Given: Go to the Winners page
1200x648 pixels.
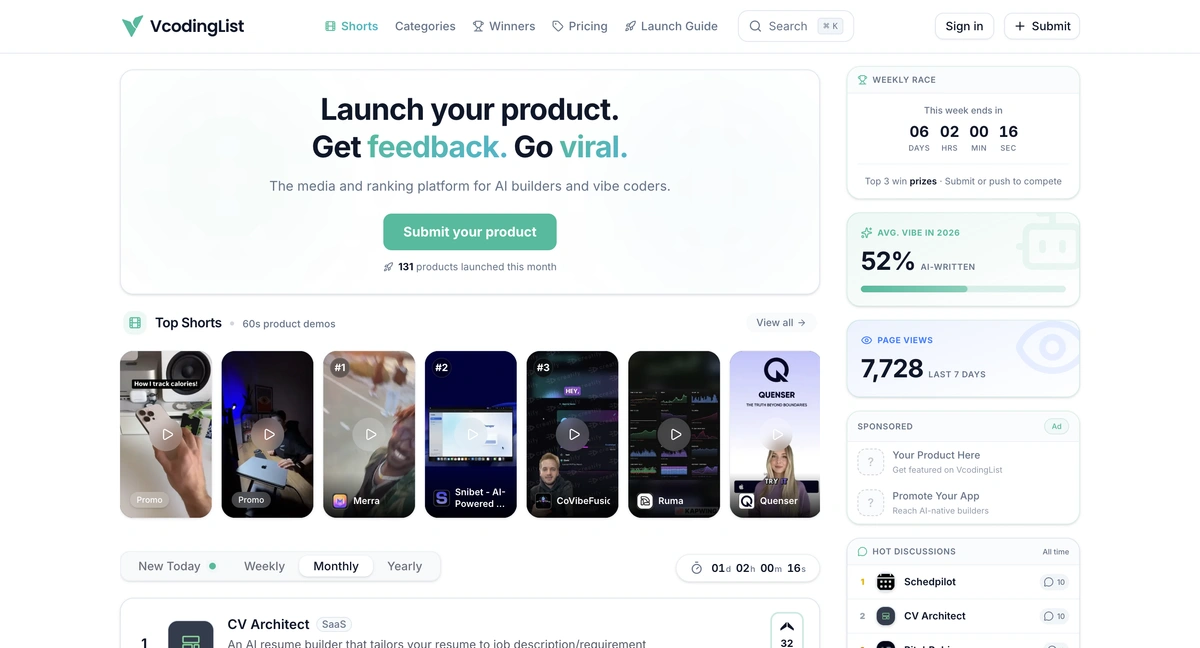Looking at the screenshot, I should pos(504,26).
